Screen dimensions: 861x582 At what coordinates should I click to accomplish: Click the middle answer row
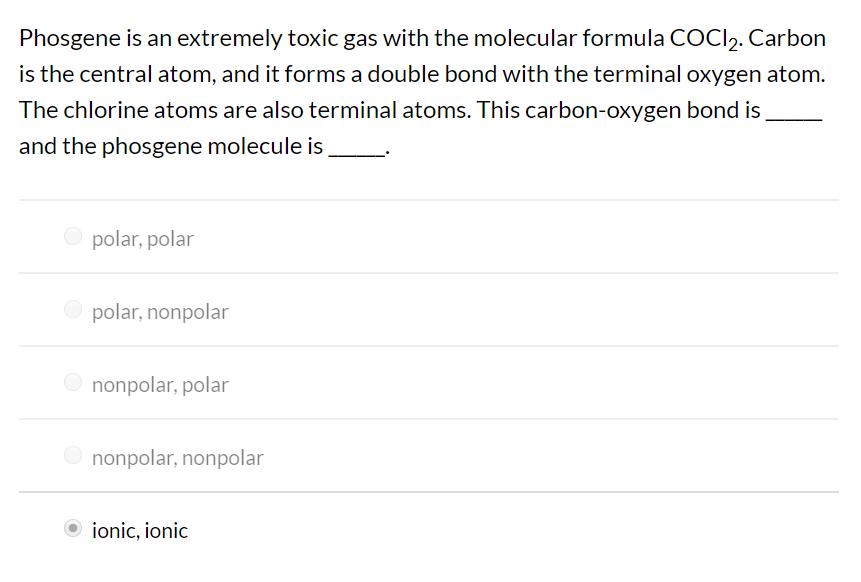[x=430, y=384]
